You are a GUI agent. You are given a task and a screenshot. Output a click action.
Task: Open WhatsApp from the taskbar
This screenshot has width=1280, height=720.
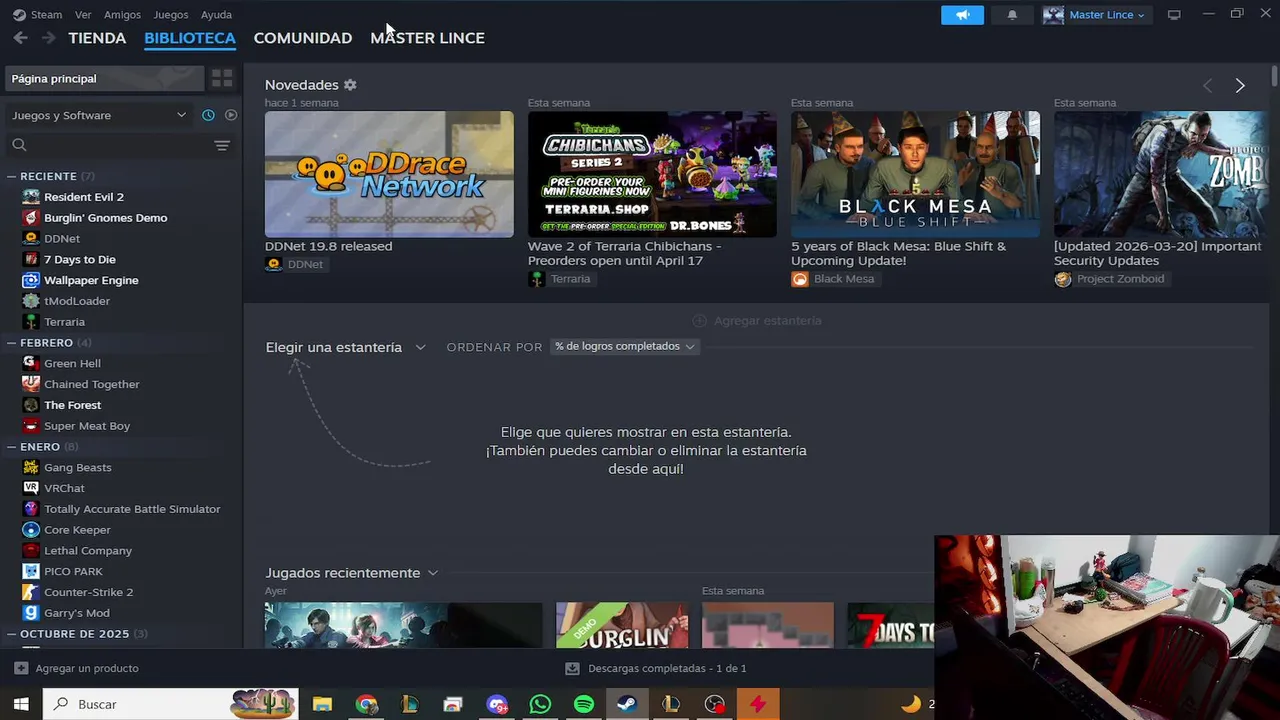[x=541, y=704]
